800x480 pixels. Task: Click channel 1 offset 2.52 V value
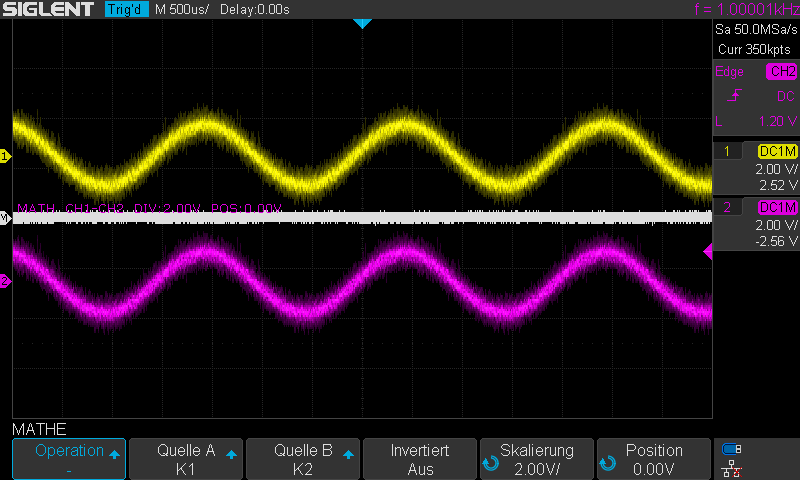pos(778,185)
